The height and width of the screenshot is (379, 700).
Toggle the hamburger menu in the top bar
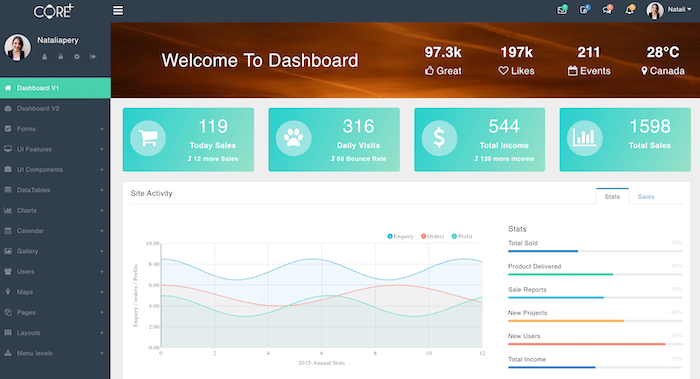coord(118,10)
